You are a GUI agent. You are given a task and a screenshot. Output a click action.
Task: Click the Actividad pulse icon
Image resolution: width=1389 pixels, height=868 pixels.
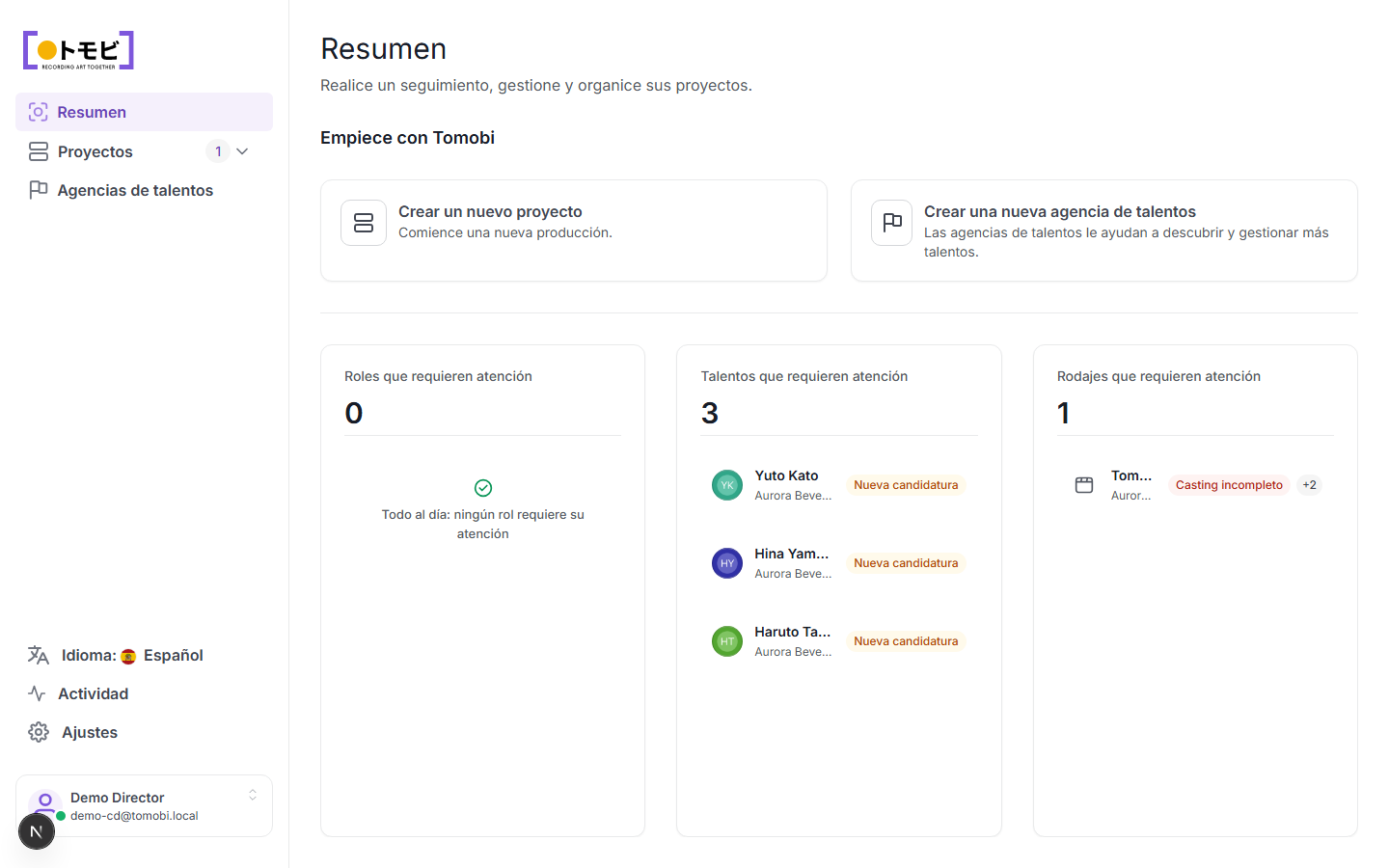pyautogui.click(x=38, y=693)
